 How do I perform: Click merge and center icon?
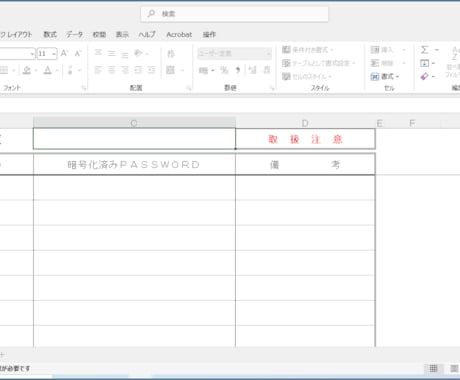[x=170, y=70]
